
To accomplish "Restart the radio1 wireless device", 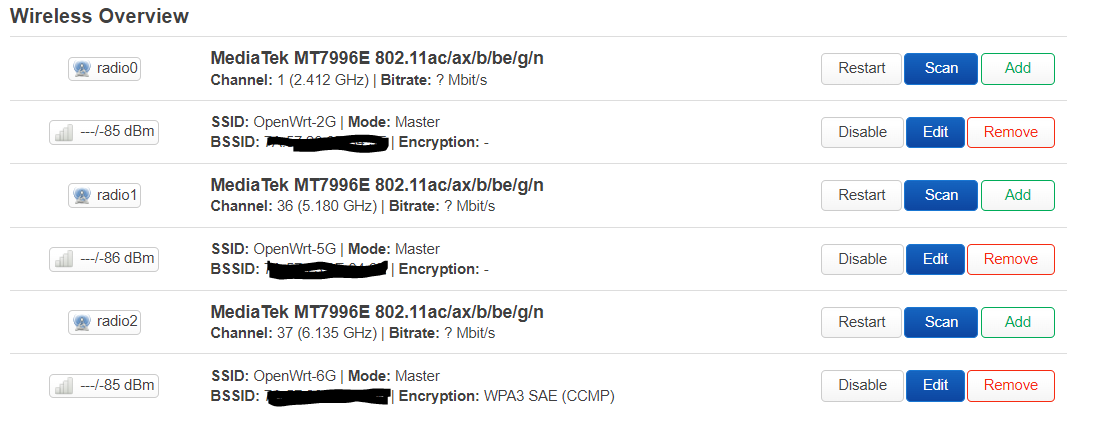I will tap(861, 195).
